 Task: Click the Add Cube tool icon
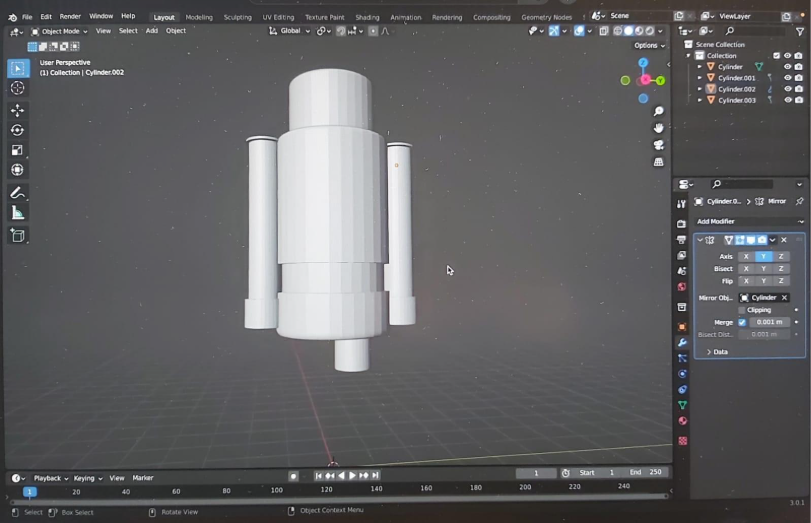[17, 235]
